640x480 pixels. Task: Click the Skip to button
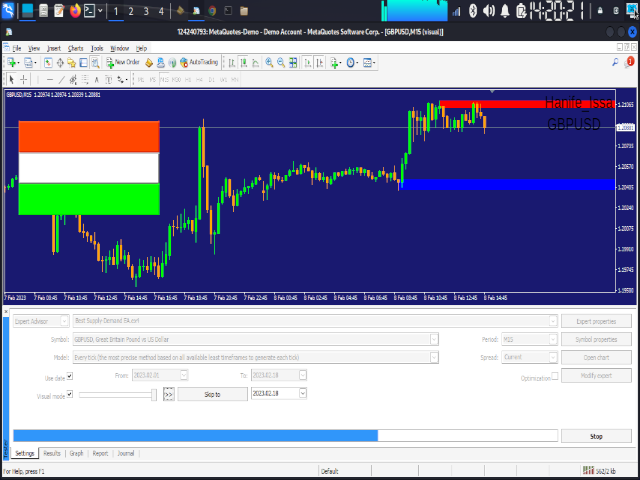click(212, 394)
